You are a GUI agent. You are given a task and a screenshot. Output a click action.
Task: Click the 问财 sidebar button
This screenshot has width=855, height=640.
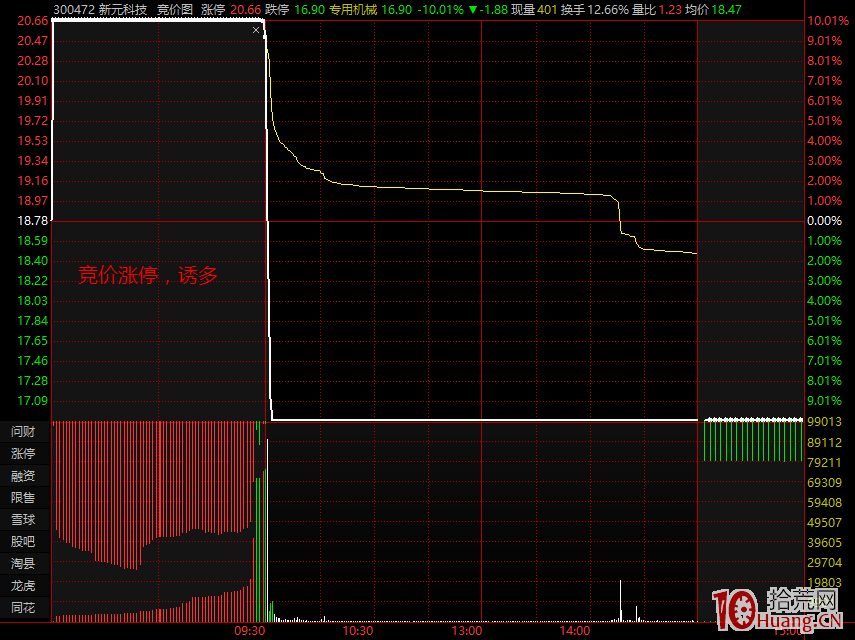click(23, 432)
